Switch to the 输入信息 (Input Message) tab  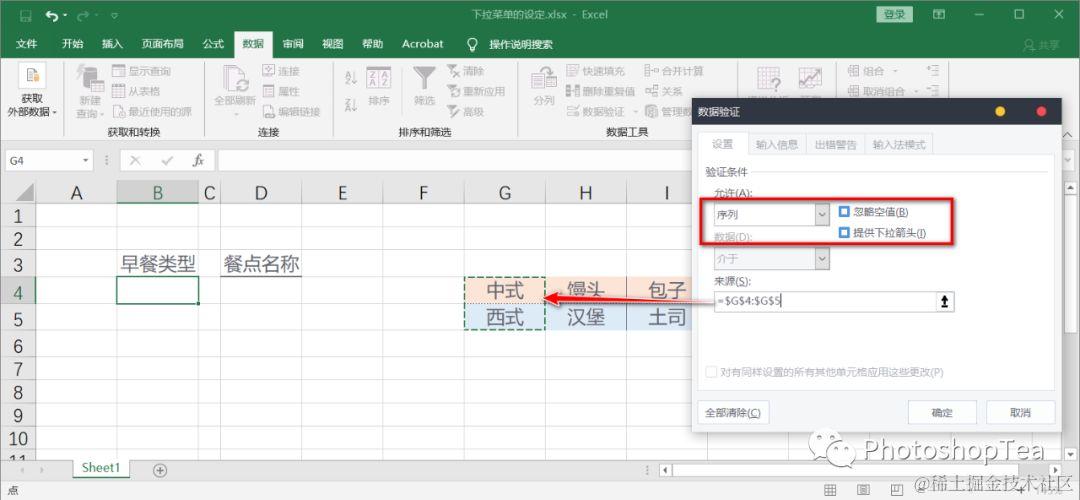(776, 145)
